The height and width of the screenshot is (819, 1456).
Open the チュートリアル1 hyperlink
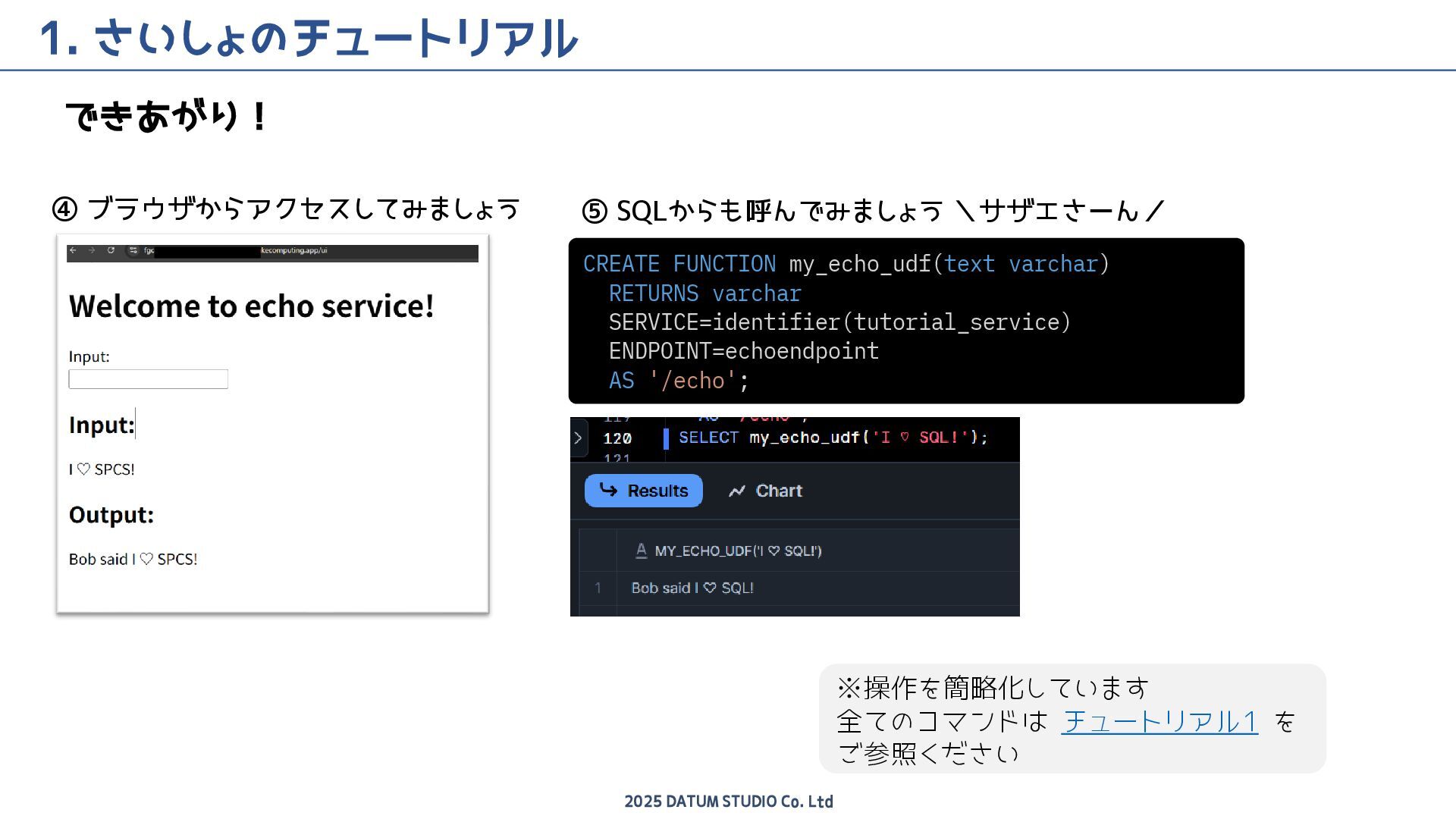pyautogui.click(x=1159, y=721)
